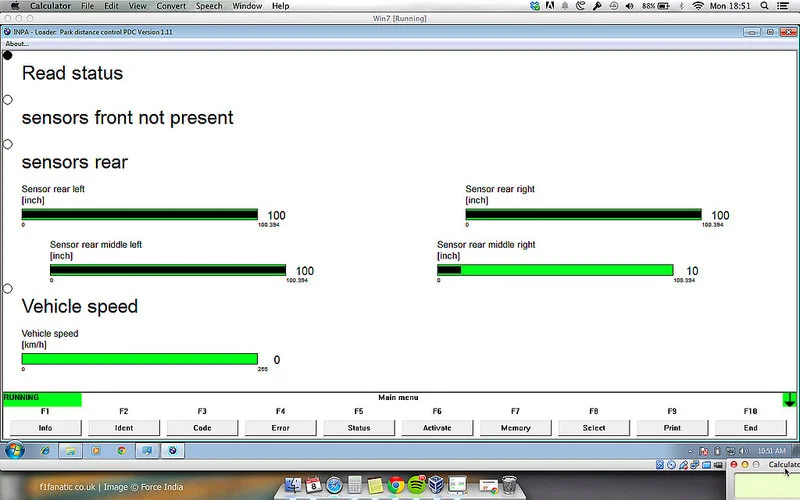This screenshot has height=500, width=800.
Task: Click the F4 Error button
Action: [280, 428]
